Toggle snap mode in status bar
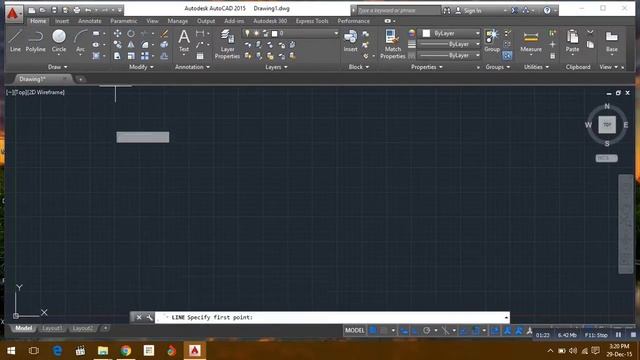This screenshot has width=640, height=360. pyautogui.click(x=384, y=331)
